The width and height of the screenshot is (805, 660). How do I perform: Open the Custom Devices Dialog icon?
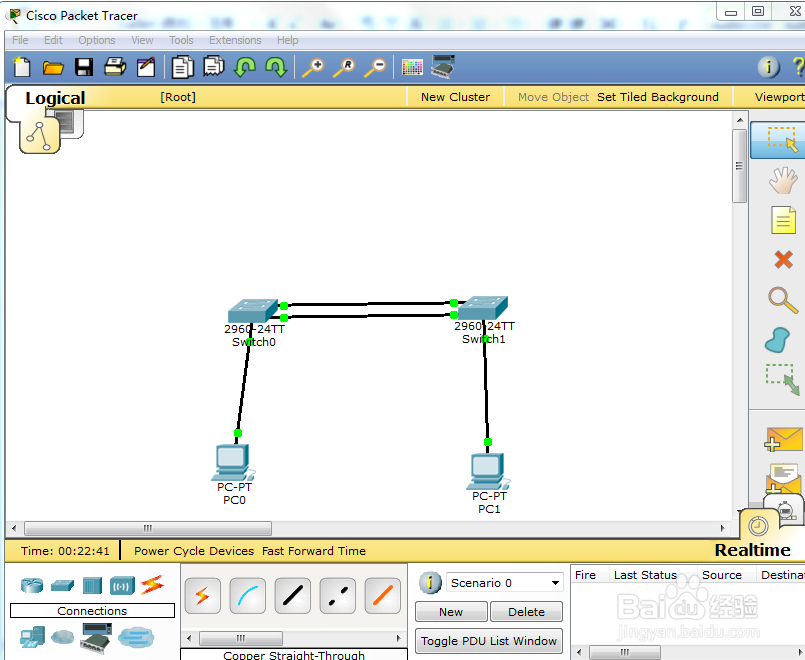click(443, 67)
